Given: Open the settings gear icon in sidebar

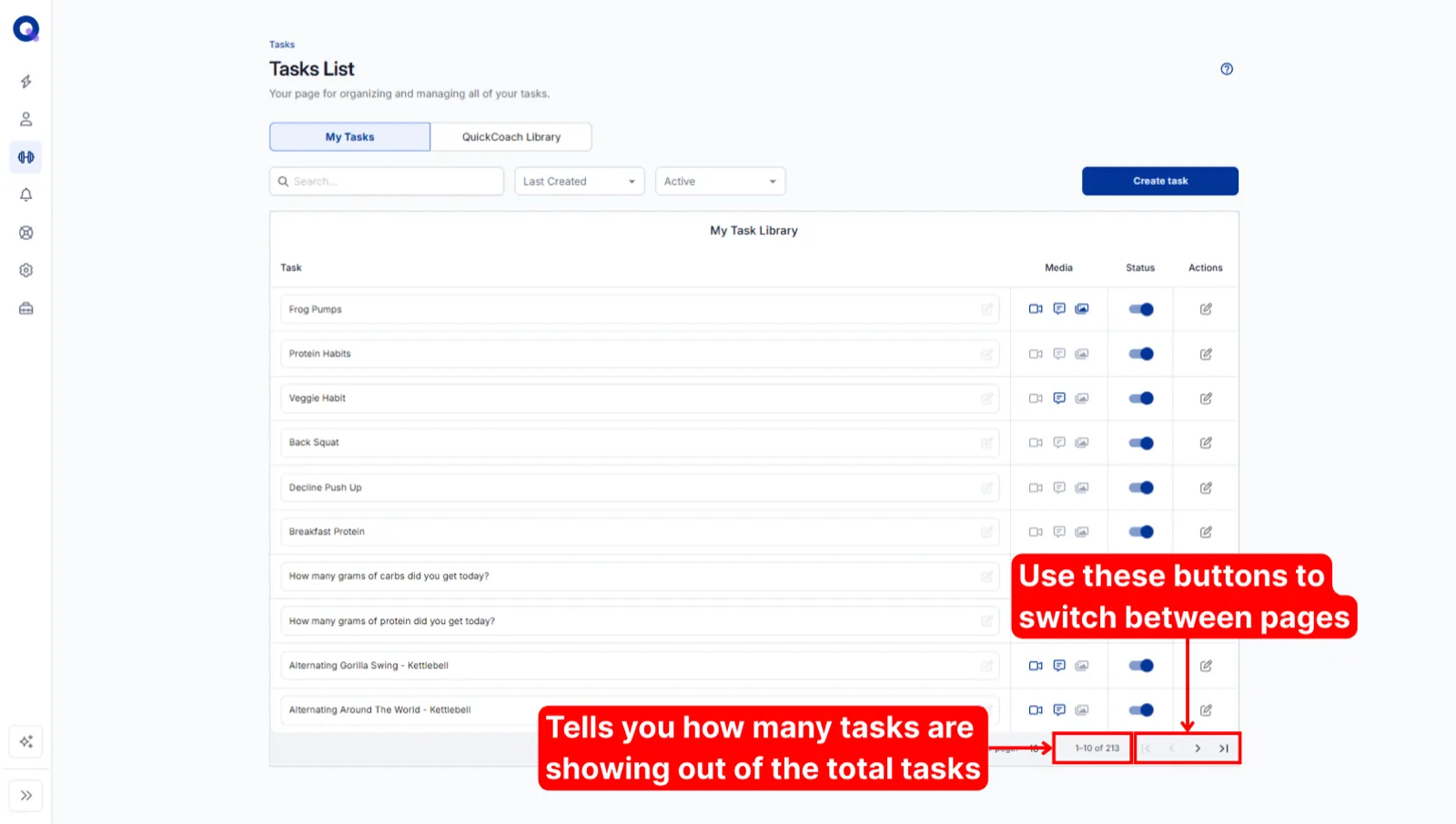Looking at the screenshot, I should pyautogui.click(x=26, y=270).
